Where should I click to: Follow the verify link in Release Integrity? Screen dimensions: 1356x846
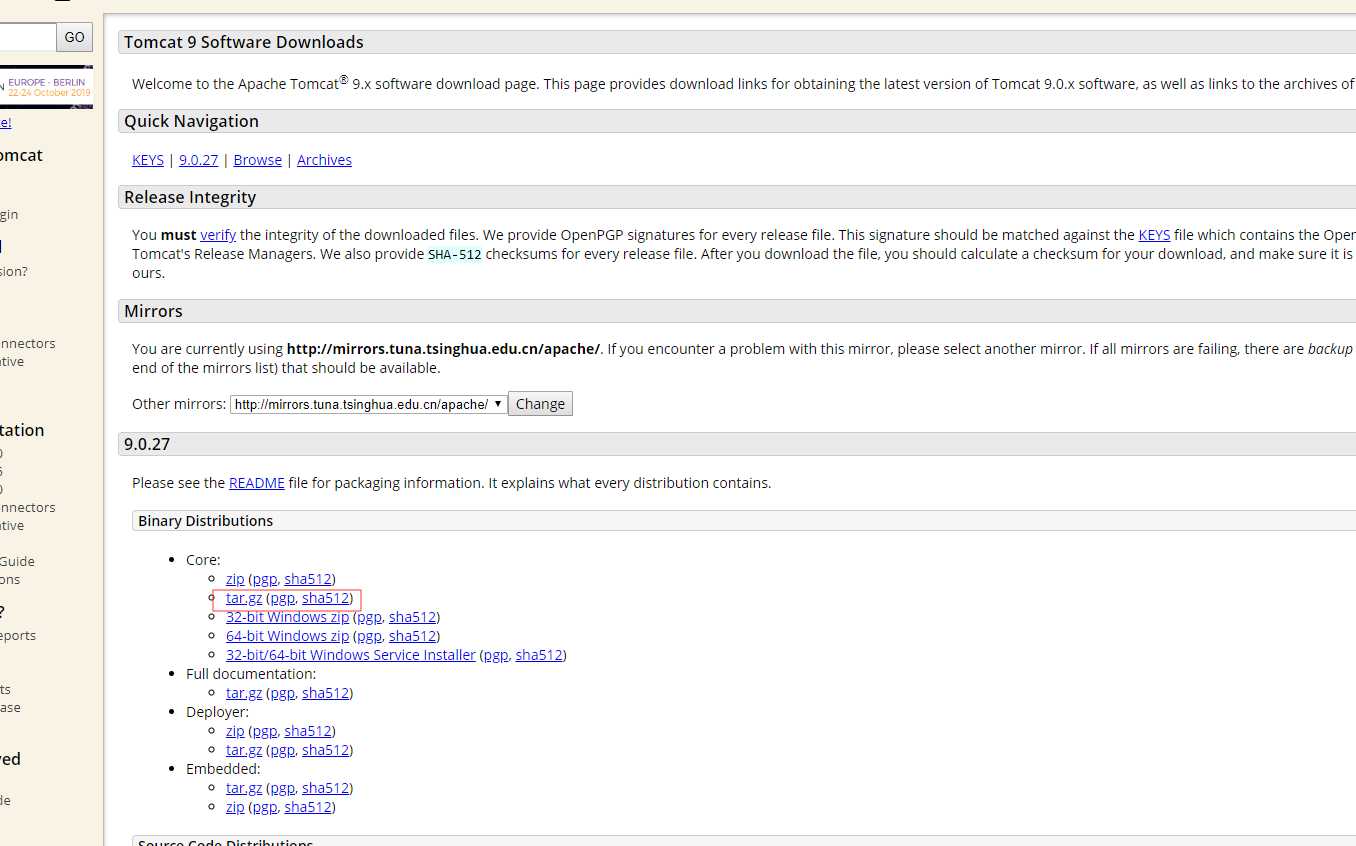[x=218, y=235]
